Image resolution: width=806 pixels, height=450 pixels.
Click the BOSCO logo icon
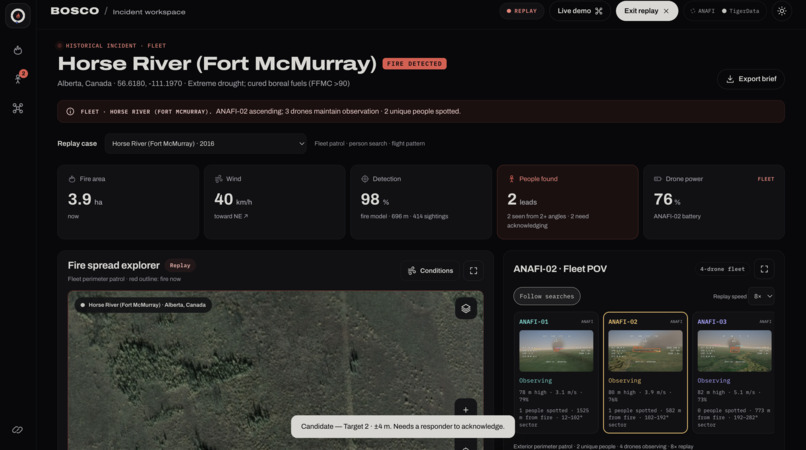coord(18,15)
